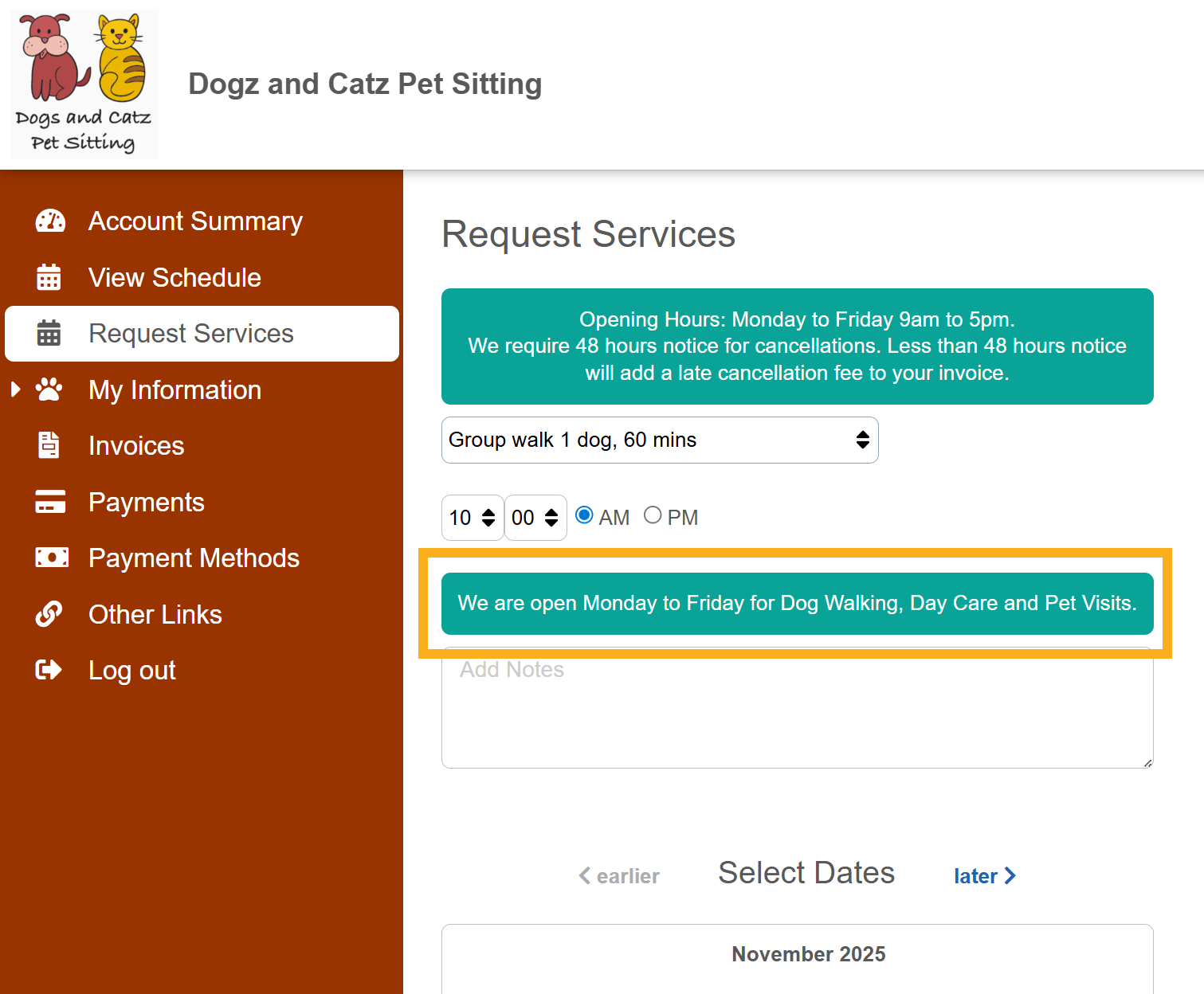This screenshot has width=1204, height=994.
Task: Open the service type dropdown
Action: pos(659,440)
